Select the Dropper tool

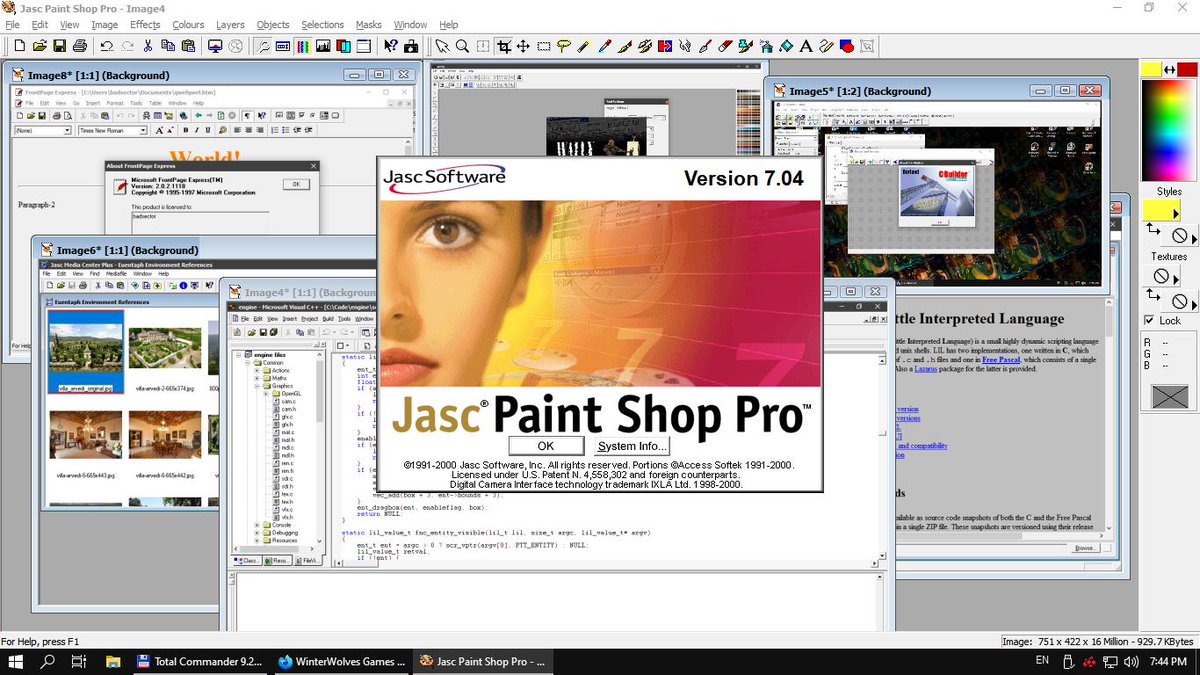click(x=604, y=46)
